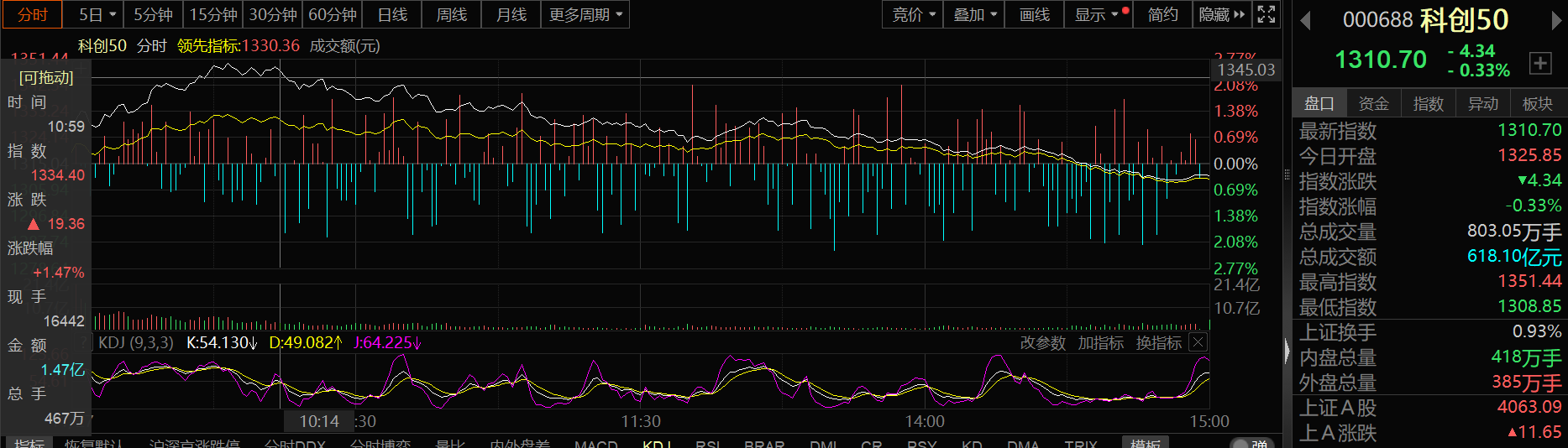This screenshot has width=1568, height=448.
Task: Switch the chart to 分时 view
Action: tap(32, 14)
